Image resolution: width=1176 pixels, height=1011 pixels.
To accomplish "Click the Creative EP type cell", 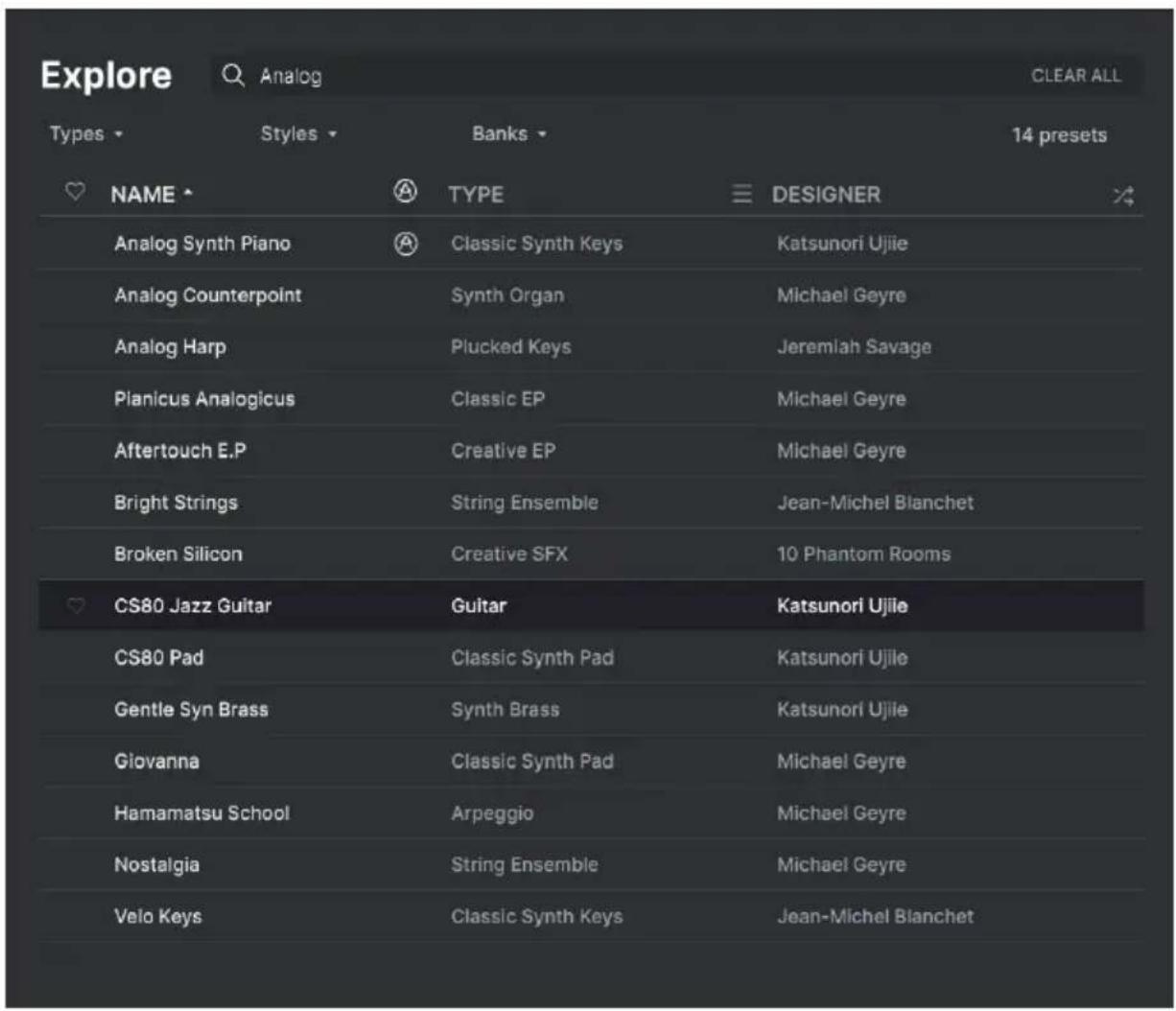I will [x=503, y=451].
